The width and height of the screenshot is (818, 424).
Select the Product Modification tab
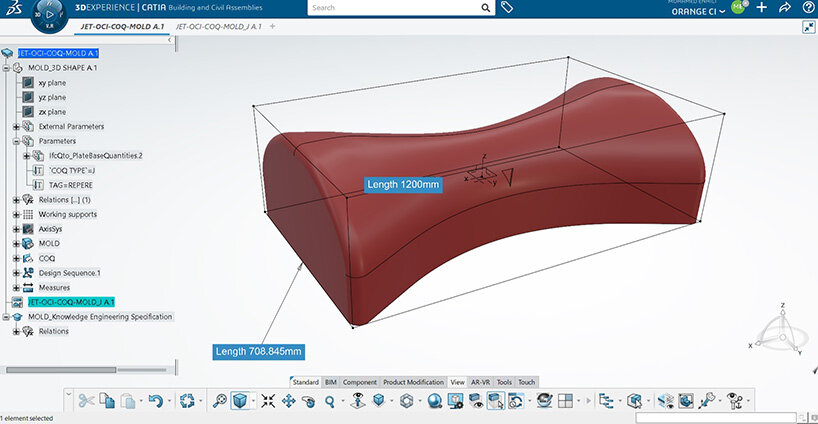413,382
